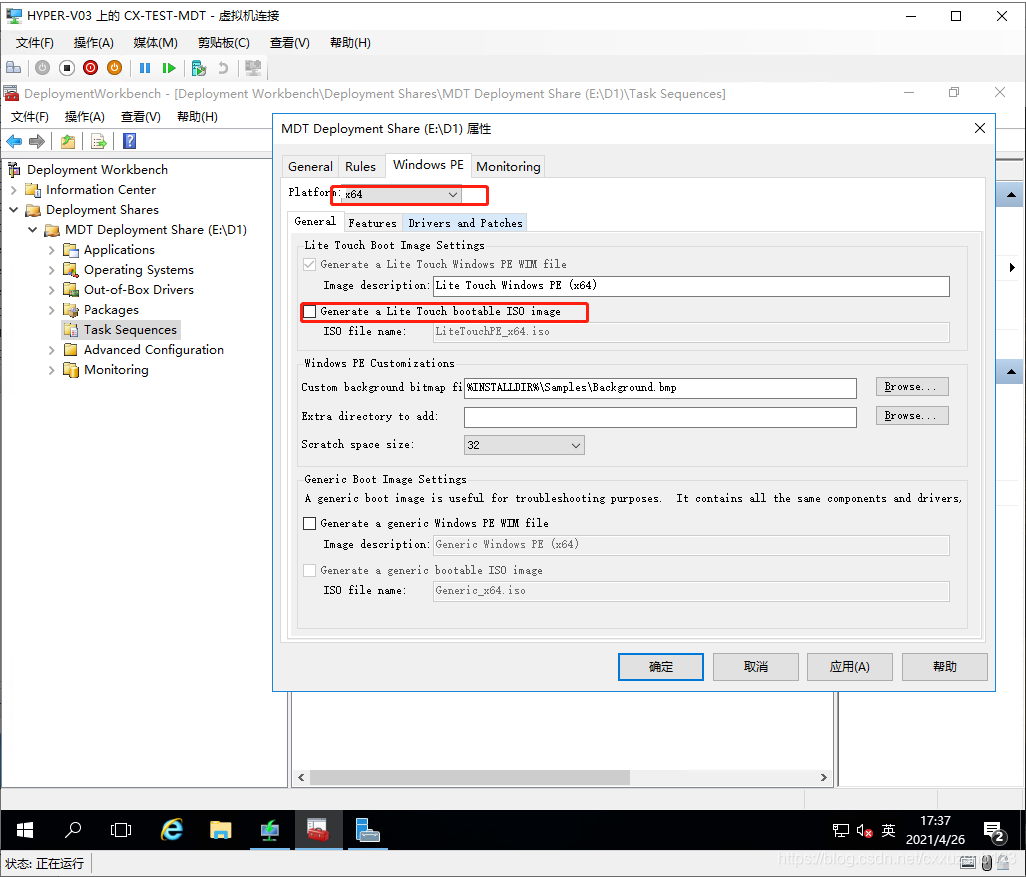Click the horizontal scrollbar thumb
1026x877 pixels.
(470, 778)
